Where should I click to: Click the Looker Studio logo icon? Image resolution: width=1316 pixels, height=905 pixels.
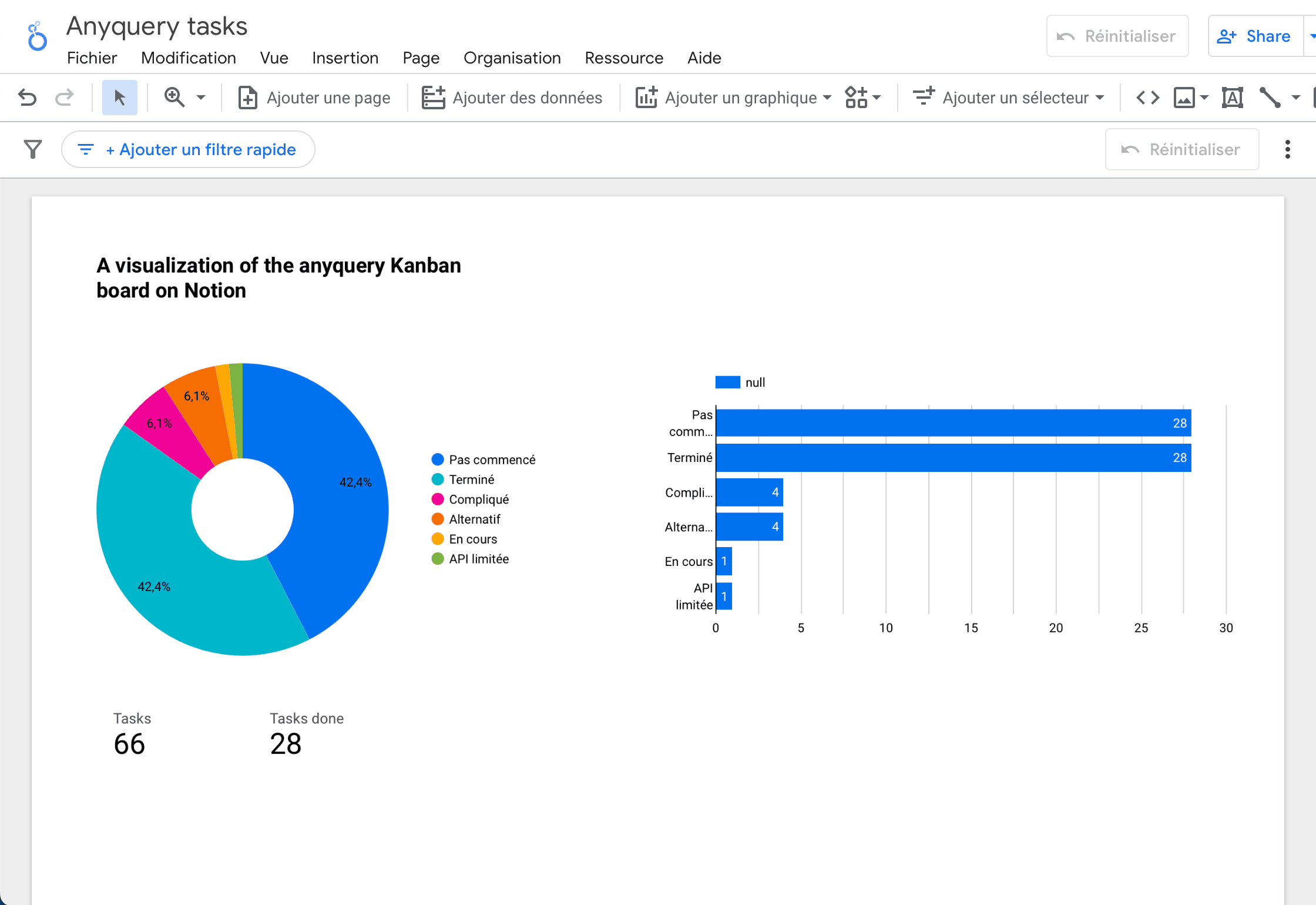coord(37,36)
